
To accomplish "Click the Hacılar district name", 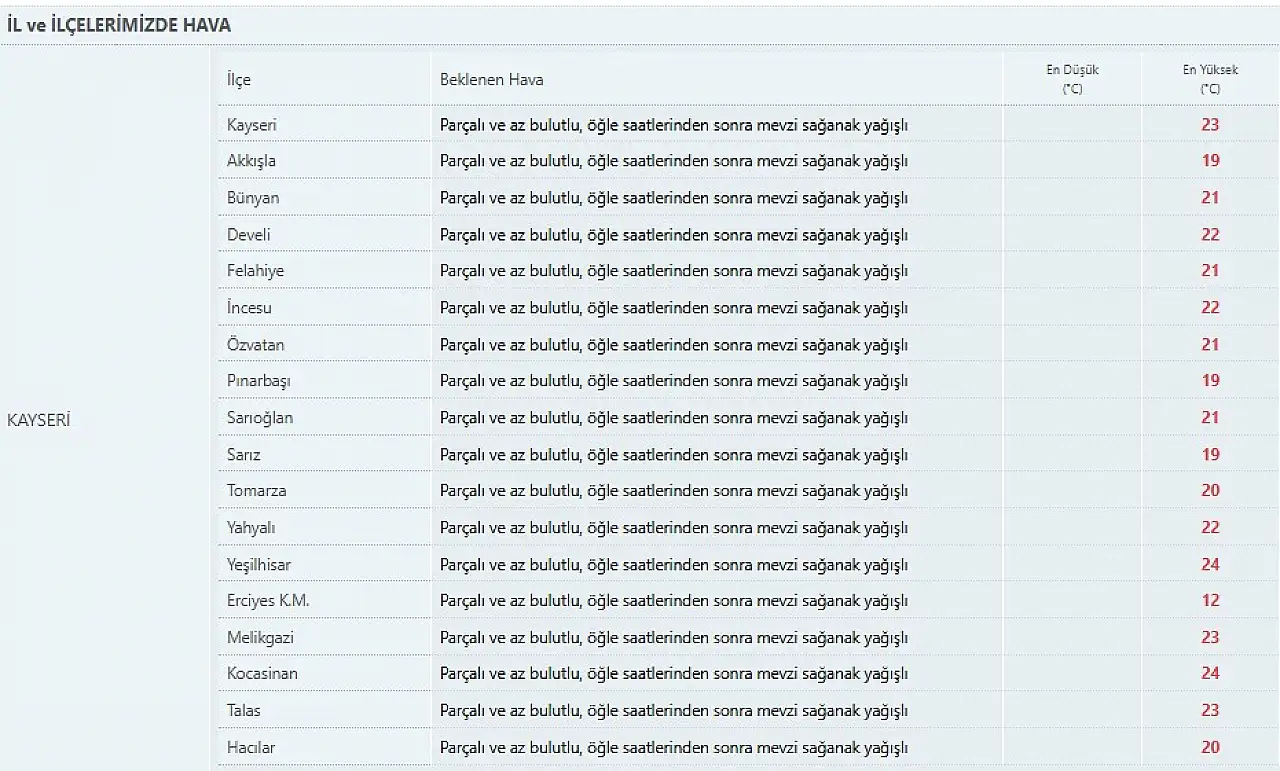I will pos(251,747).
